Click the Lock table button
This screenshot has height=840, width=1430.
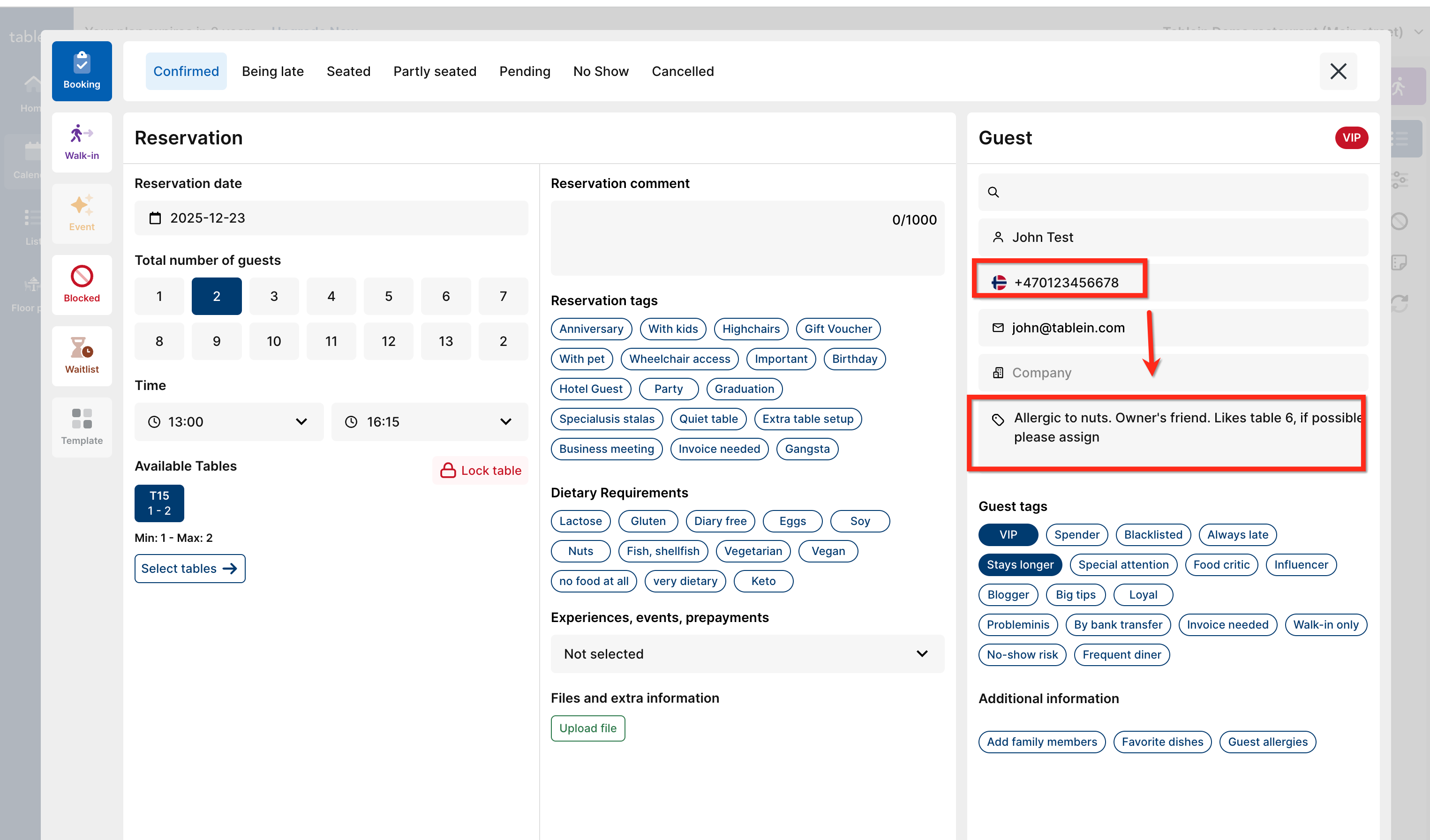480,471
